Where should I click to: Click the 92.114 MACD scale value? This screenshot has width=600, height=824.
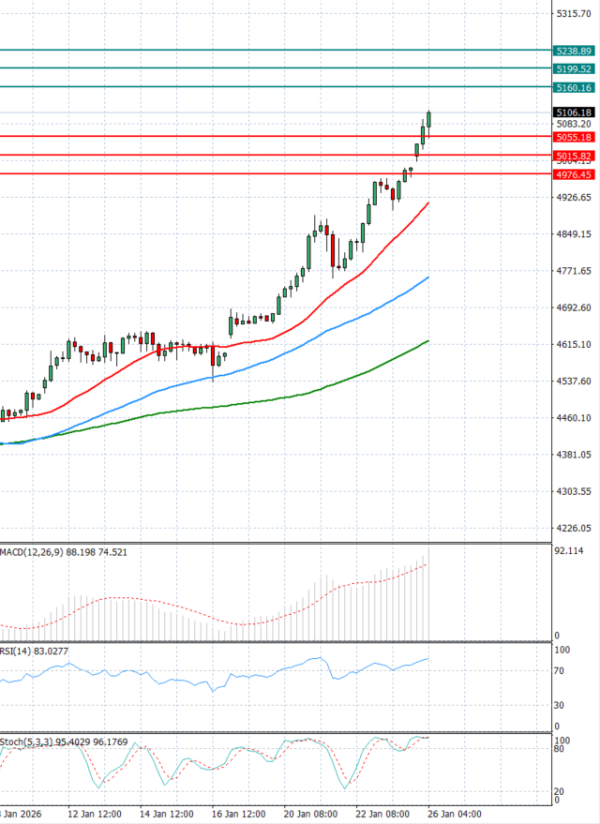click(x=570, y=550)
